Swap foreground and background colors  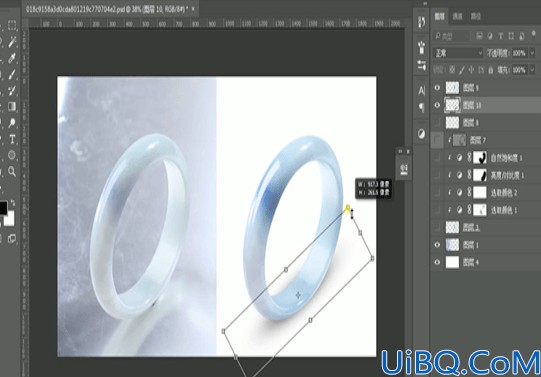13,203
